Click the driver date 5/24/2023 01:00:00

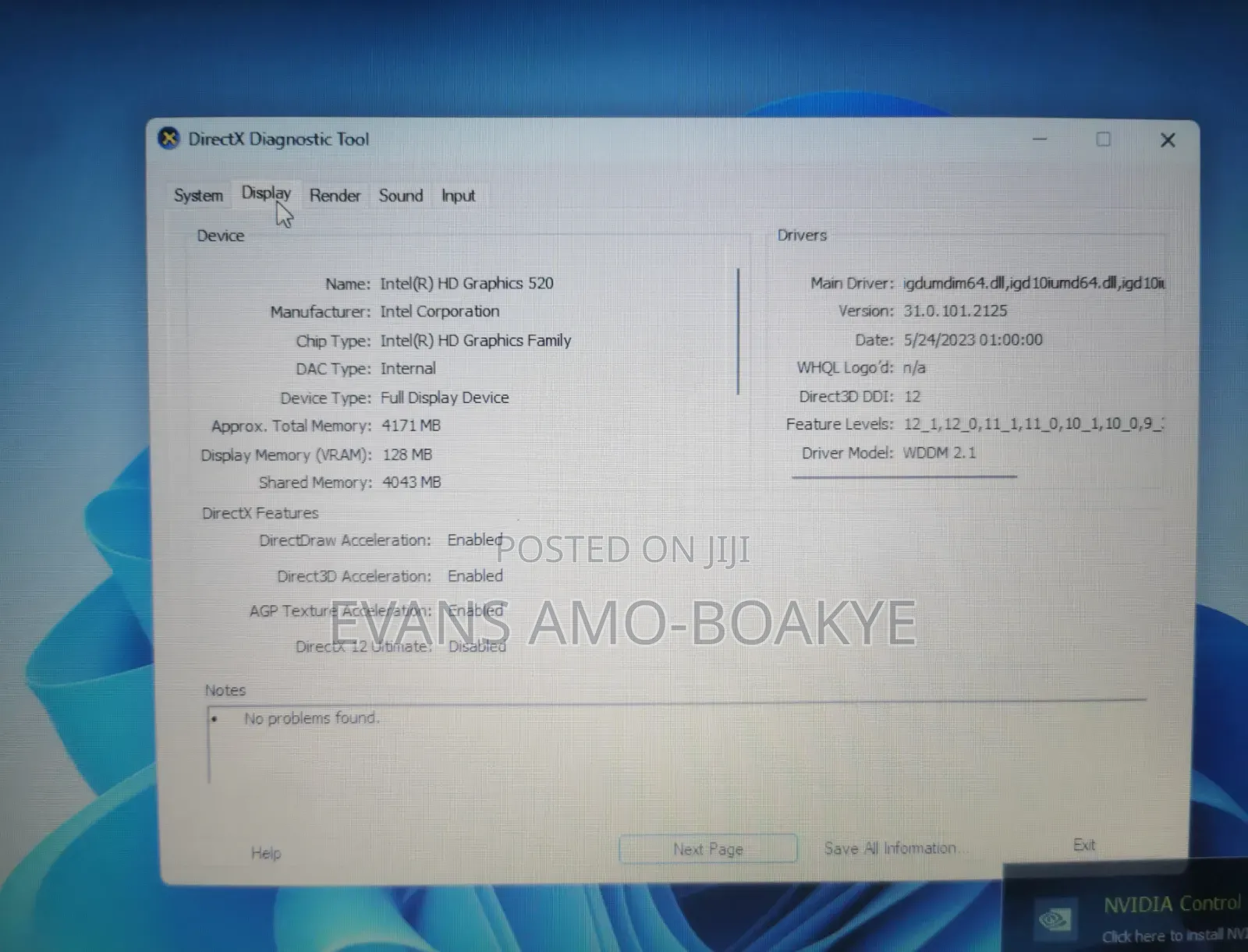973,339
